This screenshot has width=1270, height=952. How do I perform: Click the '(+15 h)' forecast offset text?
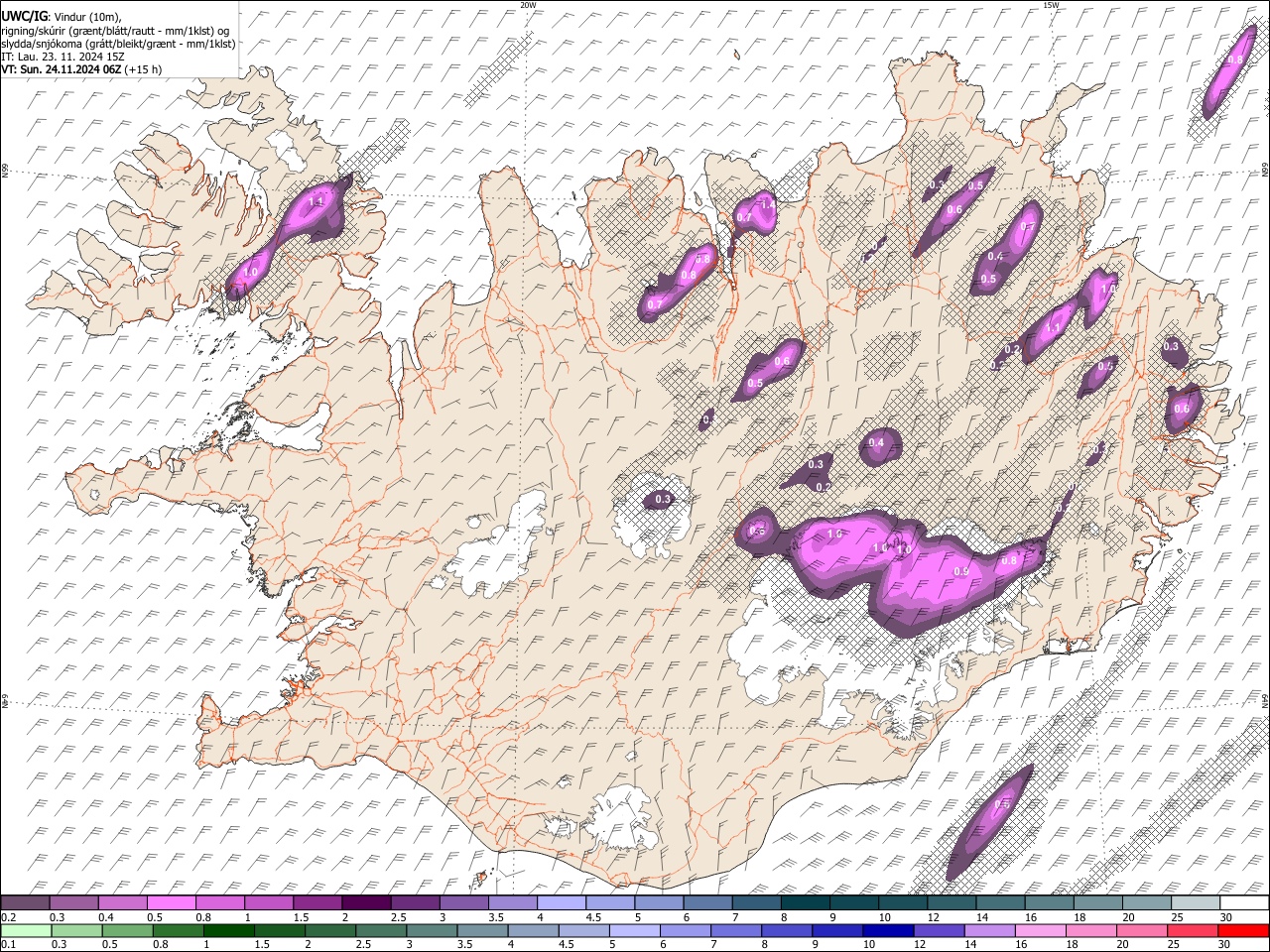coord(144,69)
